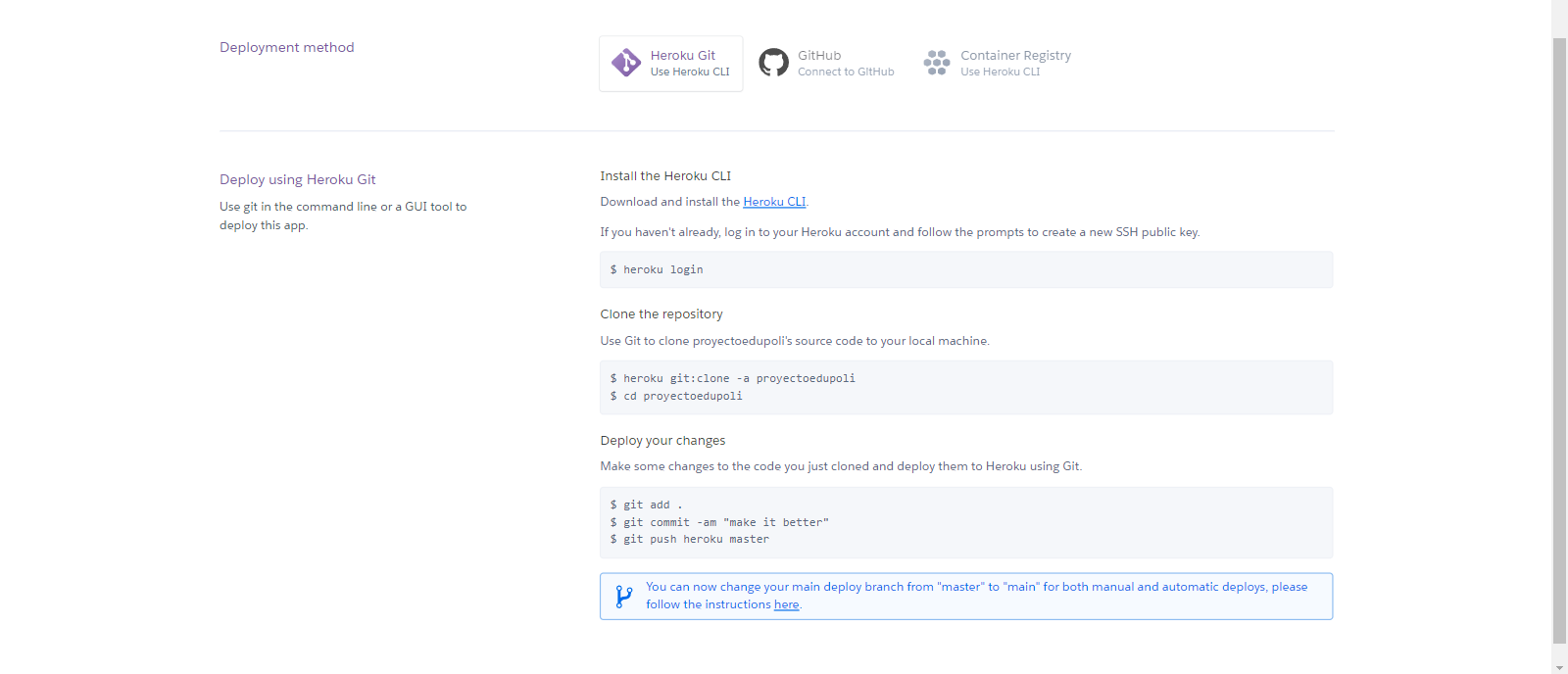Select the Container Registry deployment method label

[x=1015, y=56]
